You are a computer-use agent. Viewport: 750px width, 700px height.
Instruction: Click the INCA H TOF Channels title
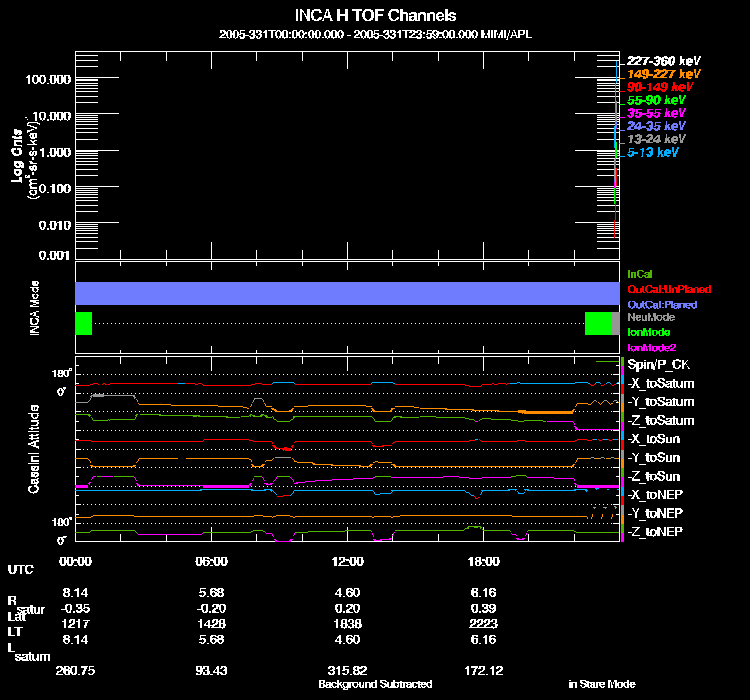(376, 16)
